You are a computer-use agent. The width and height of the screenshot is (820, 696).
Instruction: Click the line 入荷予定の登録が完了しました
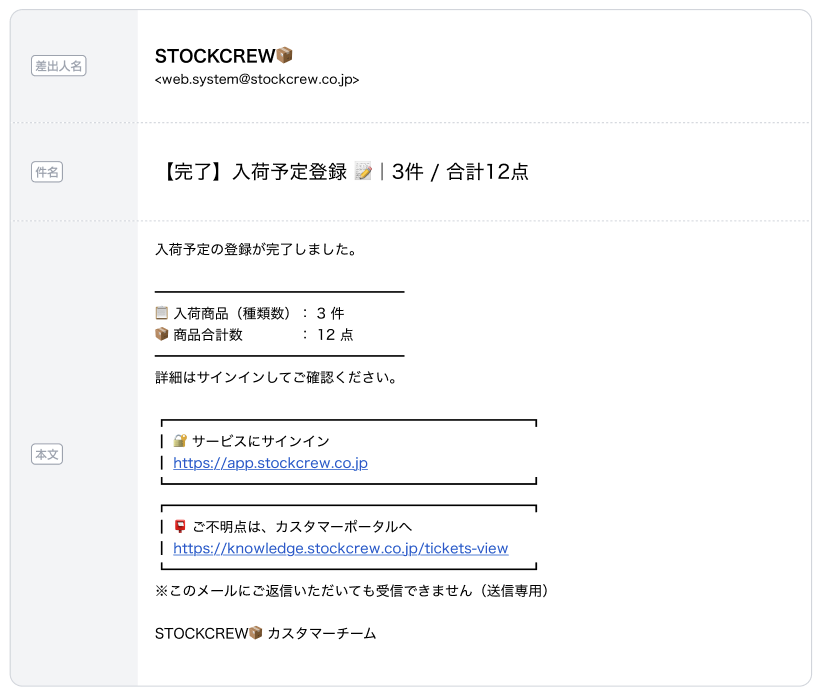click(256, 250)
